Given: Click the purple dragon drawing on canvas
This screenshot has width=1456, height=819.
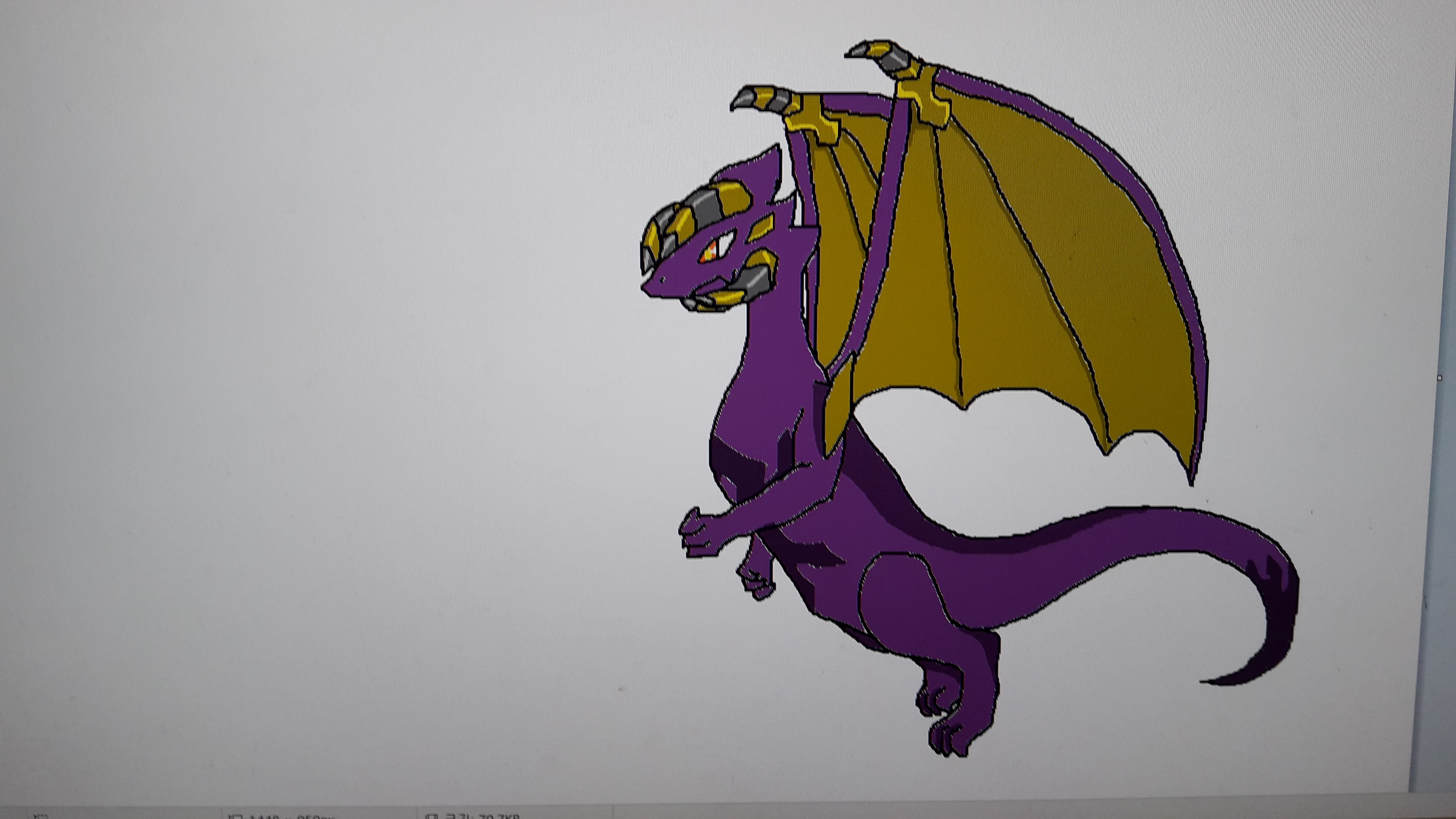Looking at the screenshot, I should [970, 399].
